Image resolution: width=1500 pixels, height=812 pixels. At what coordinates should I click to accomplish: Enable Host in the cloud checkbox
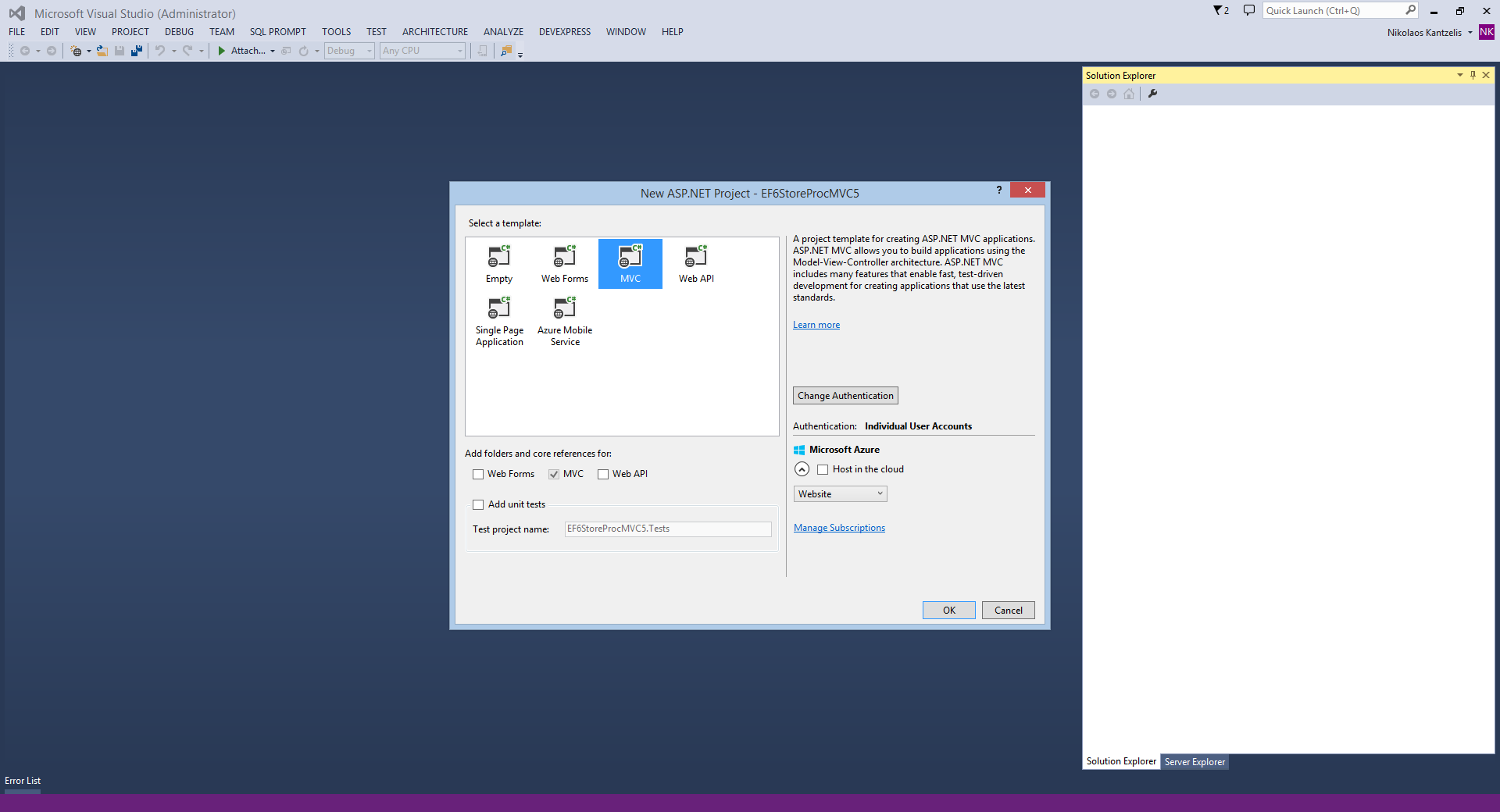(823, 469)
